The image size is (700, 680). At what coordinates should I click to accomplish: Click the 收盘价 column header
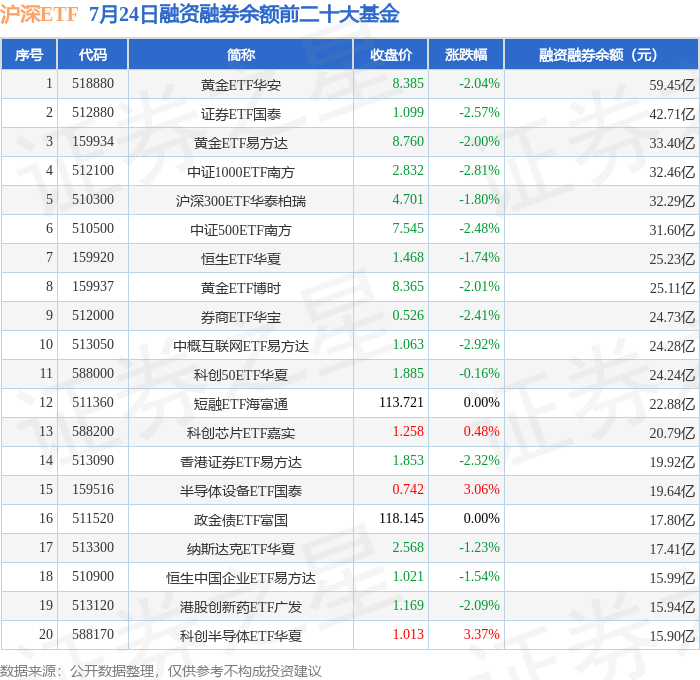391,54
